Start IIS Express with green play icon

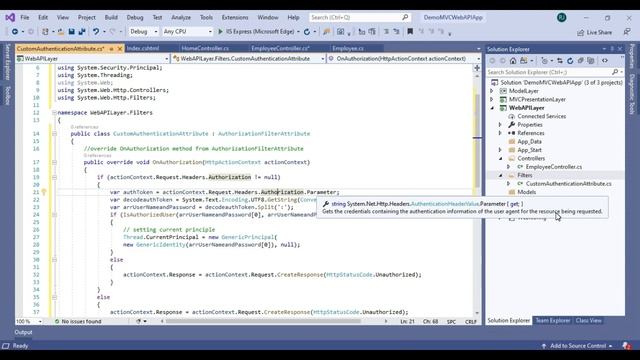click(220, 31)
